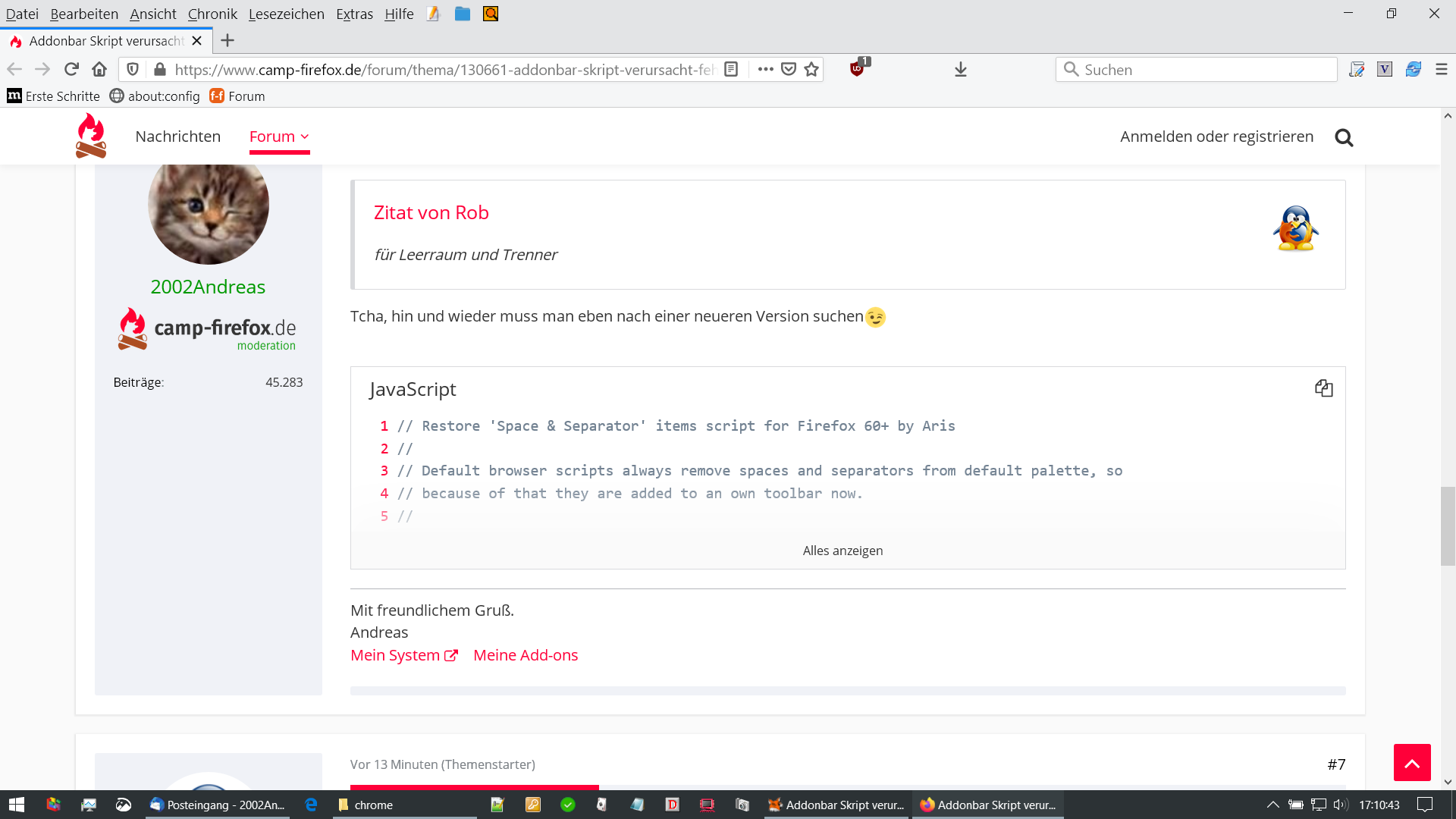Expand code with Alles anzeigen
1456x819 pixels.
tap(843, 551)
